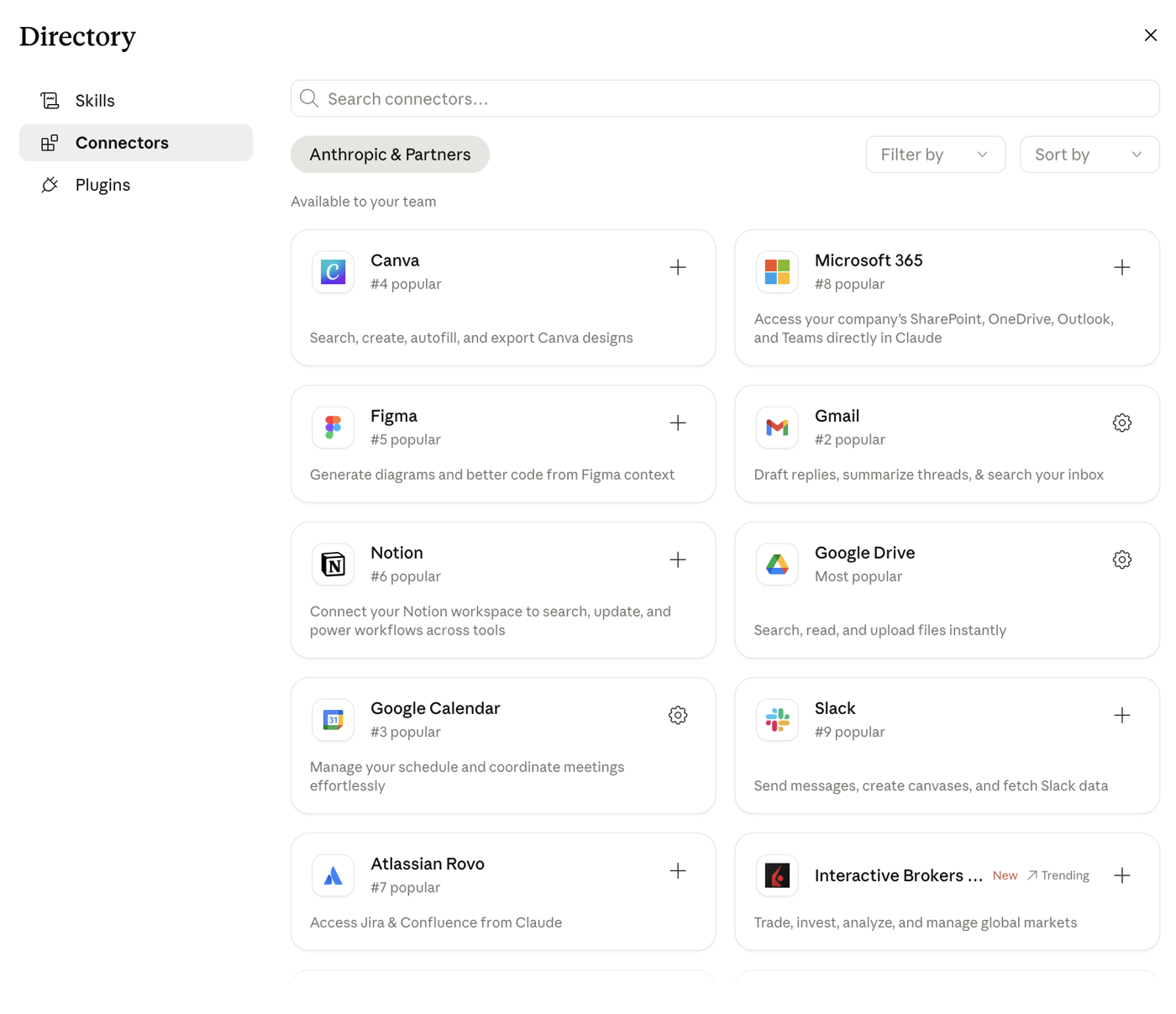Click the Skills sidebar icon
1176x1014 pixels.
(x=50, y=101)
